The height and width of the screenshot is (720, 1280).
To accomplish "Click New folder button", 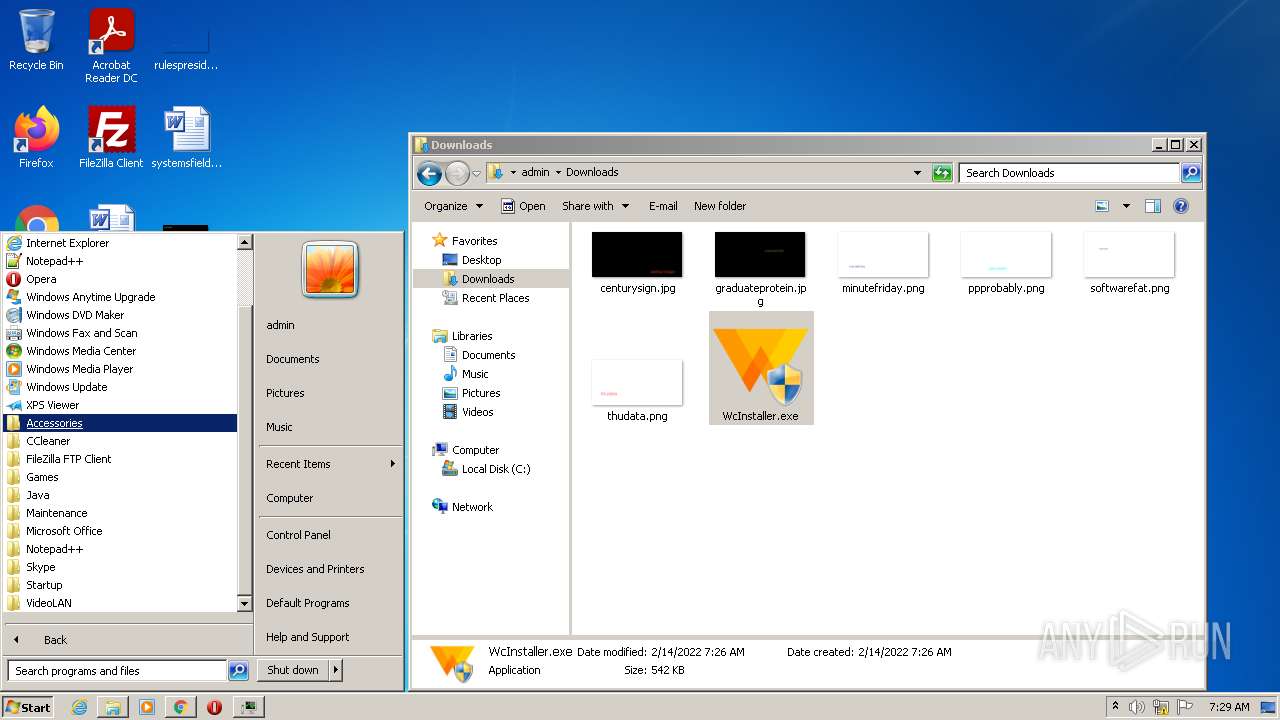I will click(720, 206).
